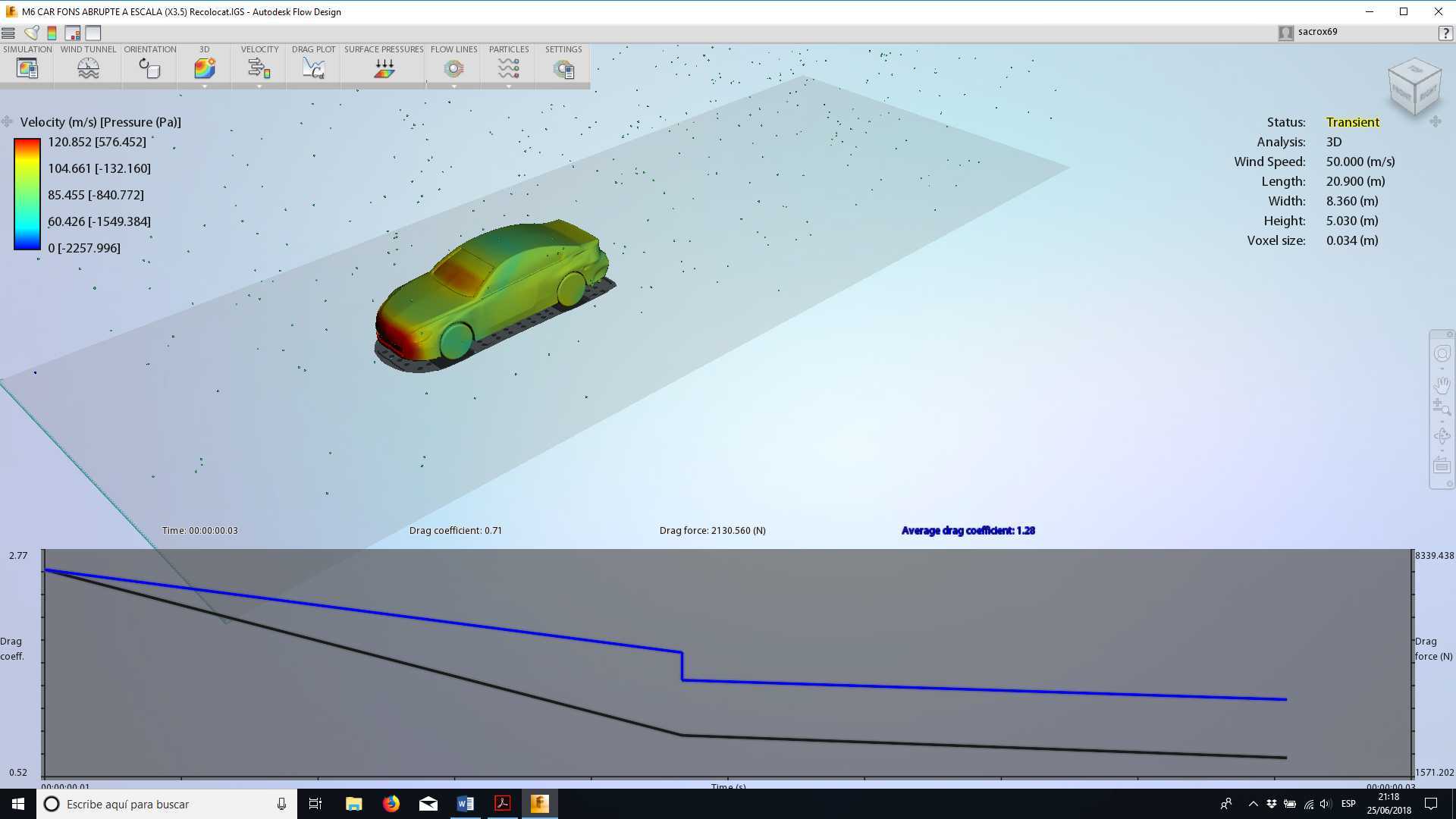Select the Surface Pressures tool
The height and width of the screenshot is (819, 1456).
click(x=384, y=68)
